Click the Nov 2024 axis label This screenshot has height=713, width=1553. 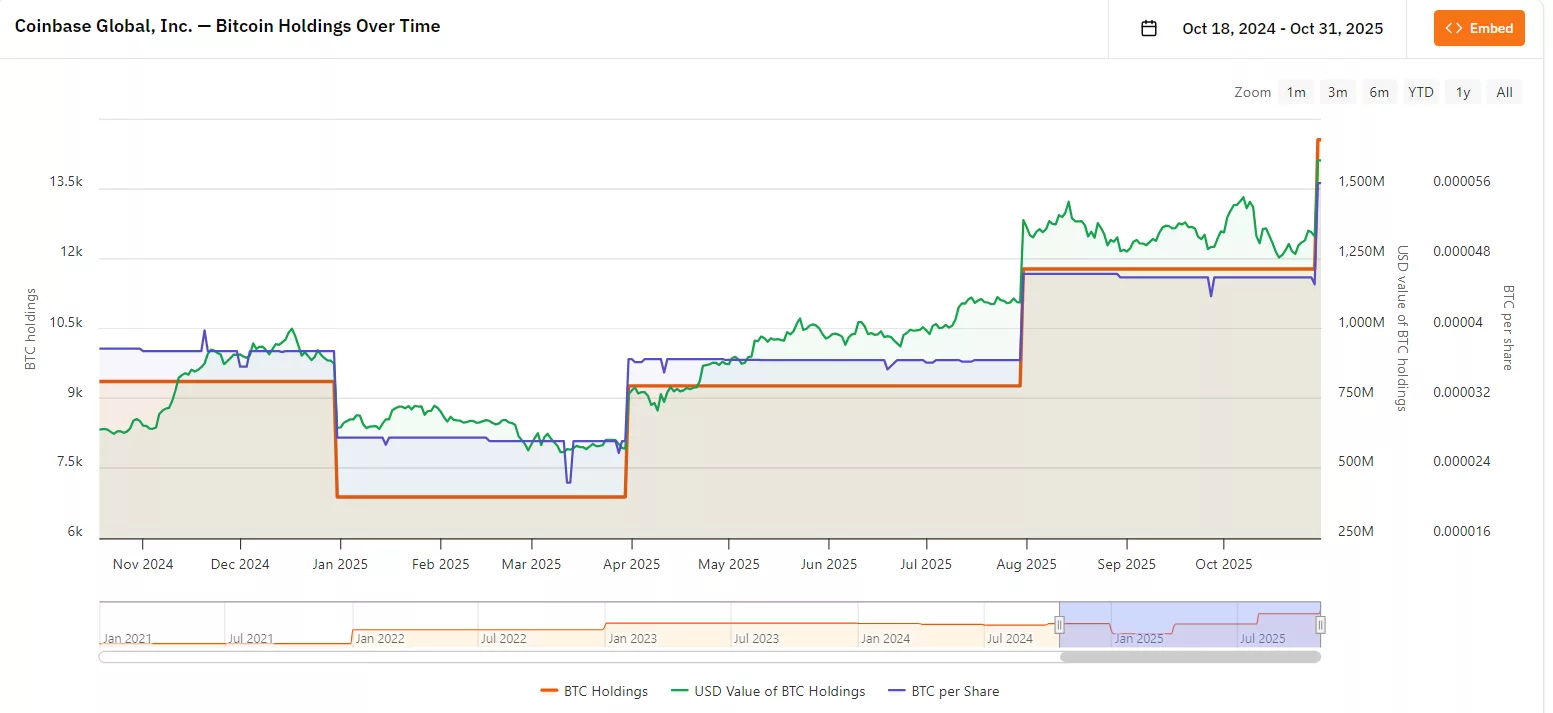(x=142, y=564)
